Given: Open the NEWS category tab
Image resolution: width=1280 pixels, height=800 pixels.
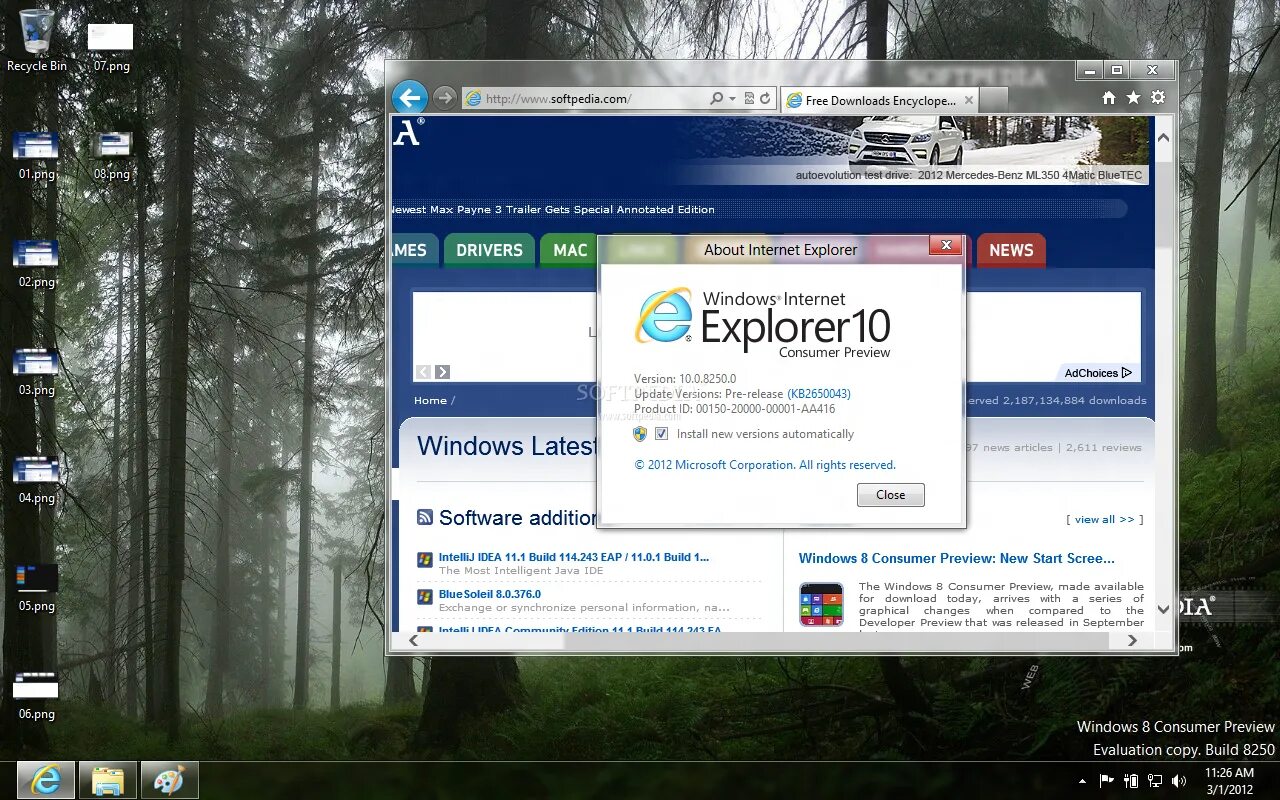Looking at the screenshot, I should click(1011, 250).
